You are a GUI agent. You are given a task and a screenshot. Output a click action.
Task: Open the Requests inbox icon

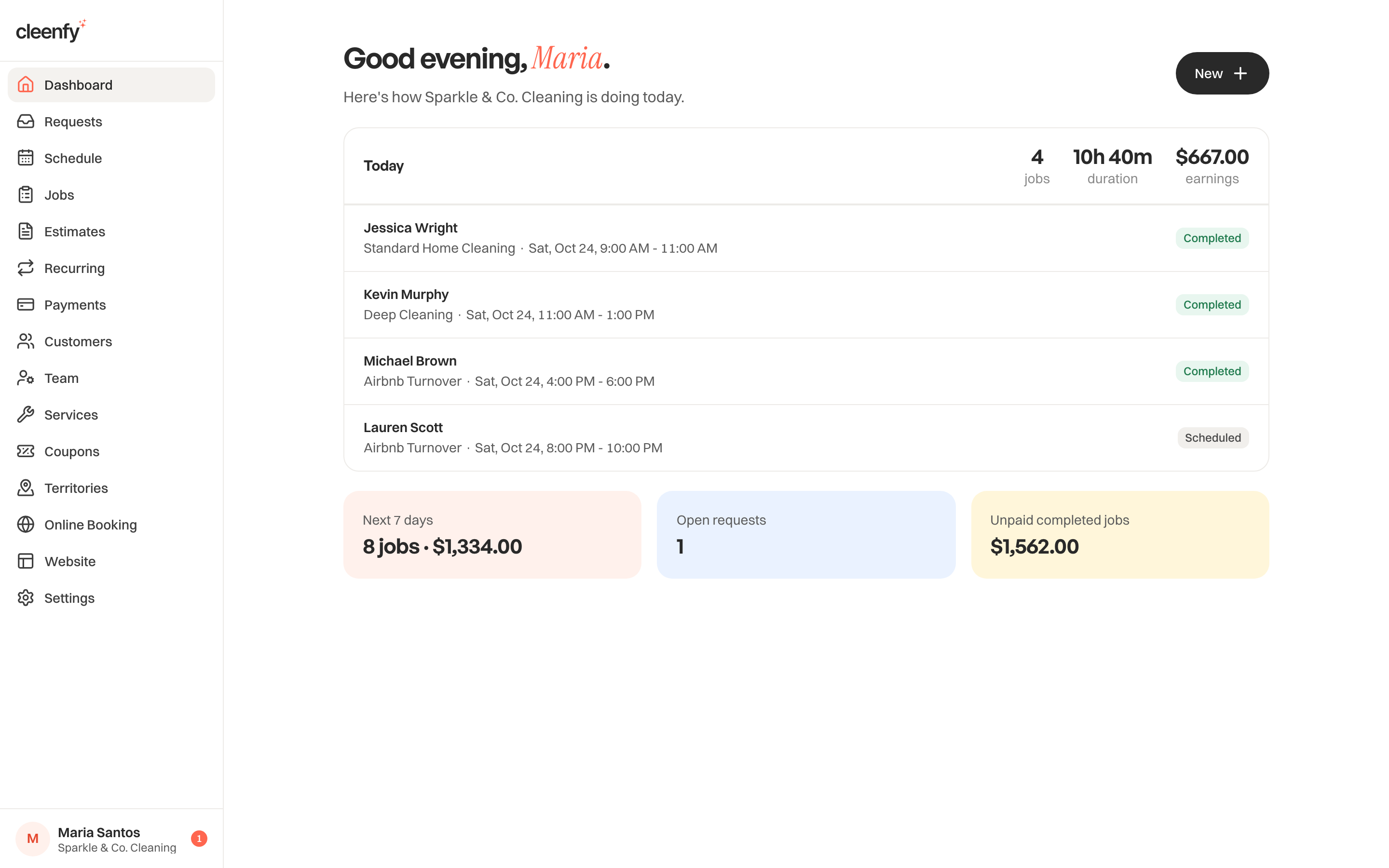pyautogui.click(x=25, y=122)
